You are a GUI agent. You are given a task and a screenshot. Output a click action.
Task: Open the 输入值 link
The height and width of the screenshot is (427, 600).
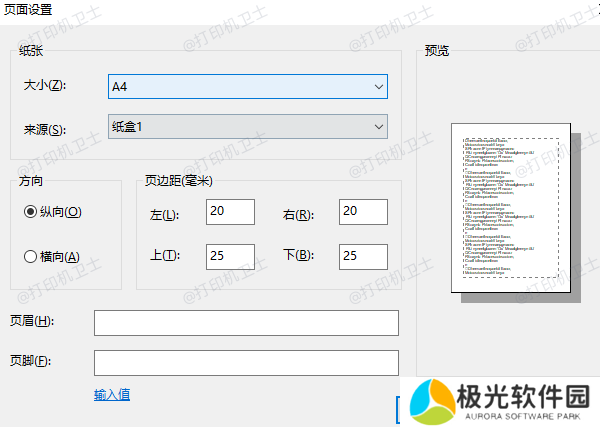112,394
